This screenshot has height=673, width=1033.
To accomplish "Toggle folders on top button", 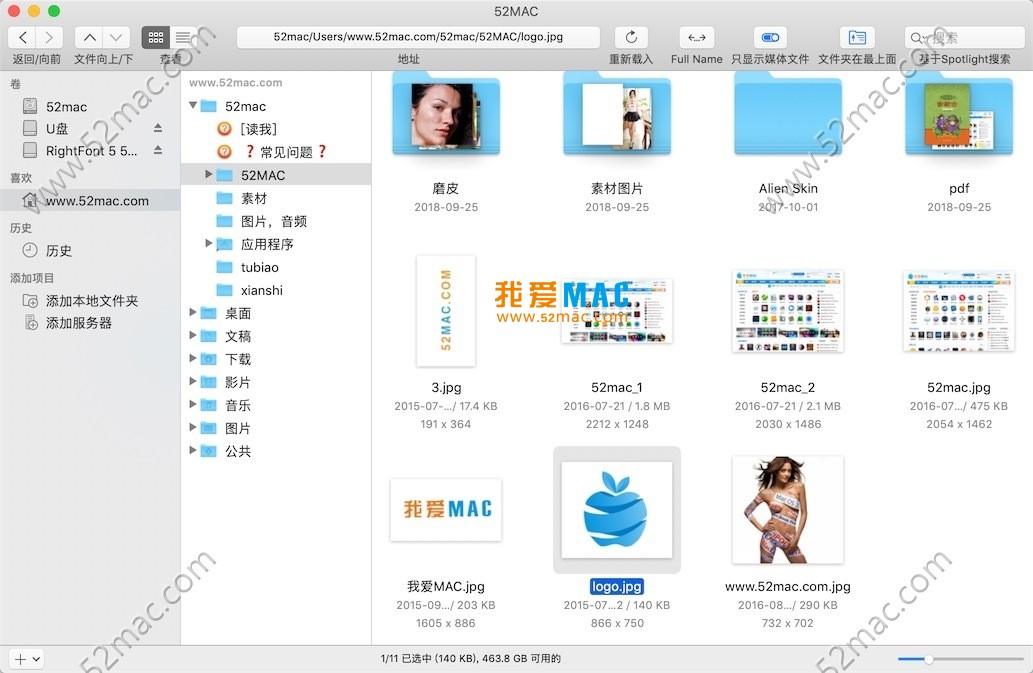I will [857, 38].
